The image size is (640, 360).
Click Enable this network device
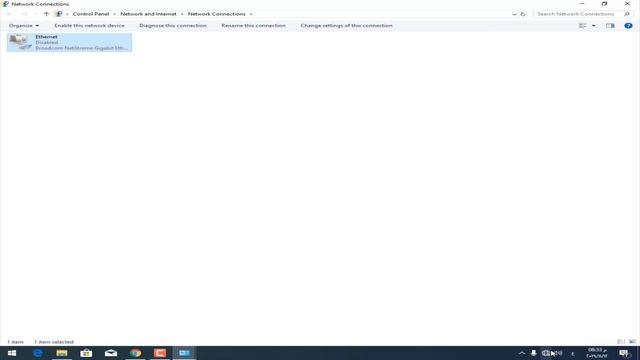click(x=89, y=26)
